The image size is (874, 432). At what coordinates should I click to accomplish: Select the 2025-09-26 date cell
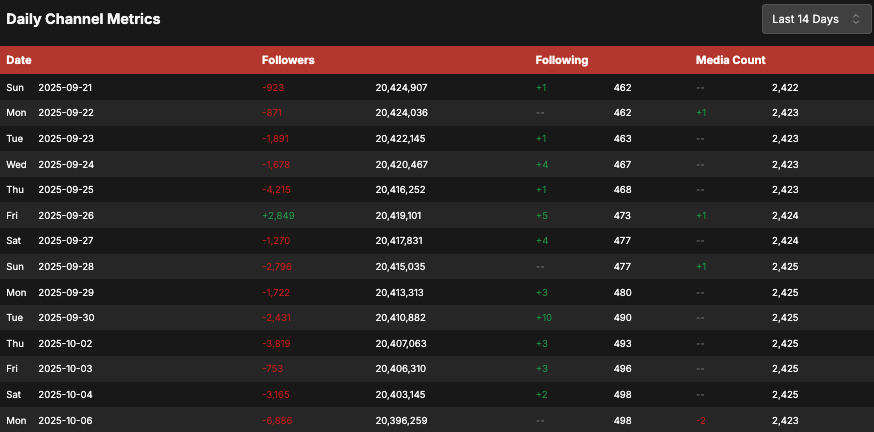tap(65, 216)
